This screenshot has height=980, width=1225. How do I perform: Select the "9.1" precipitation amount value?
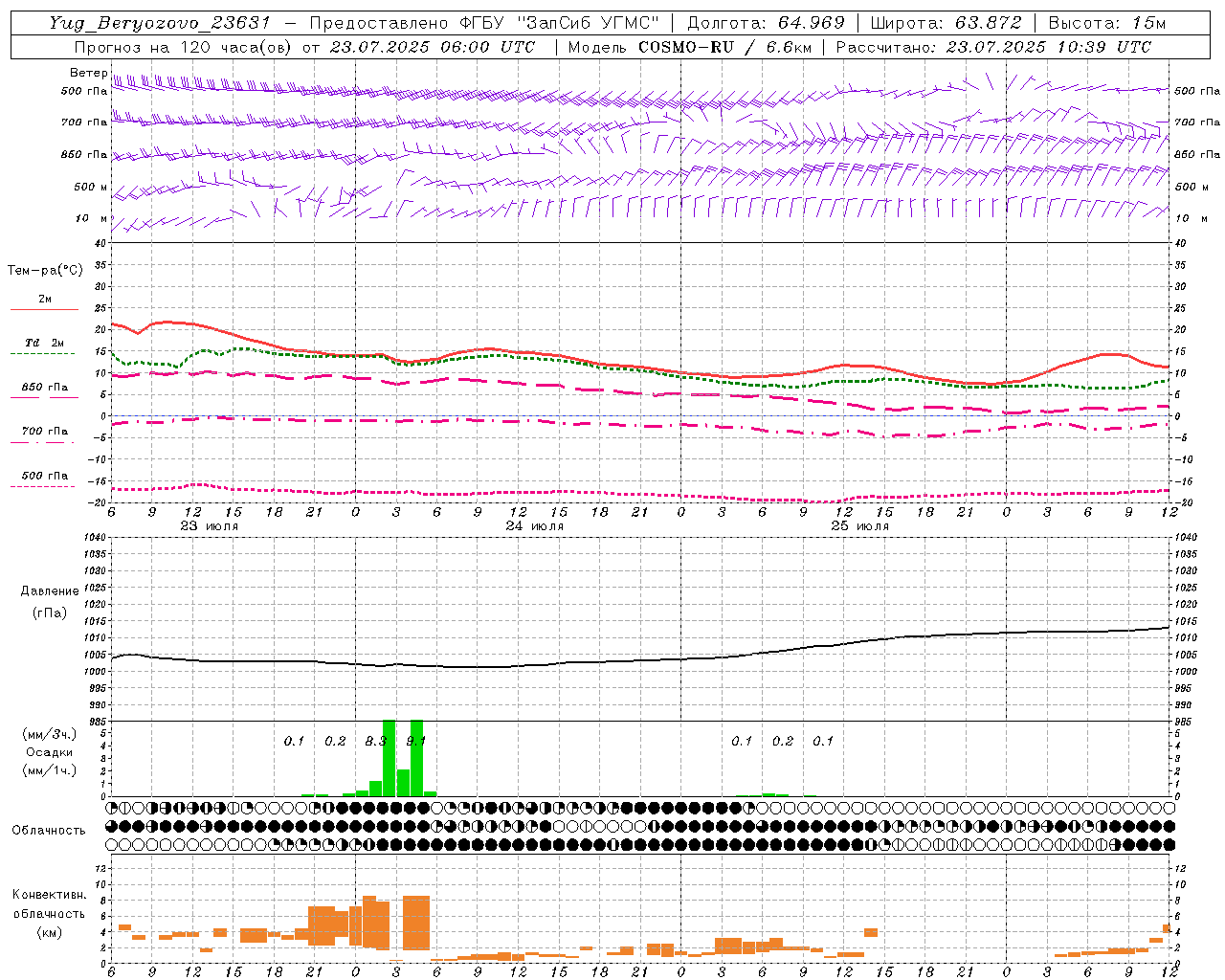416,741
